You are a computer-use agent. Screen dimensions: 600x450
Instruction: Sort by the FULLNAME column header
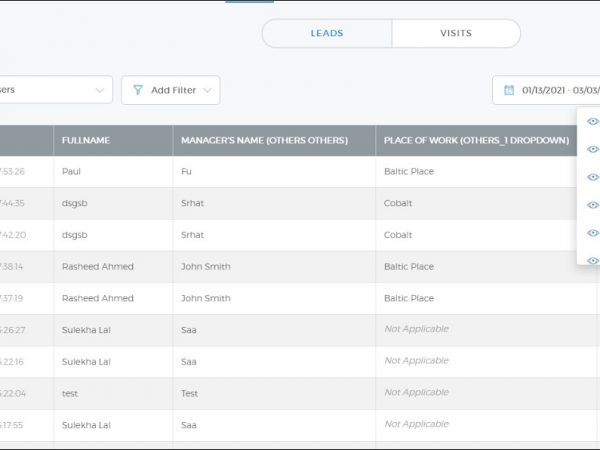coord(86,141)
